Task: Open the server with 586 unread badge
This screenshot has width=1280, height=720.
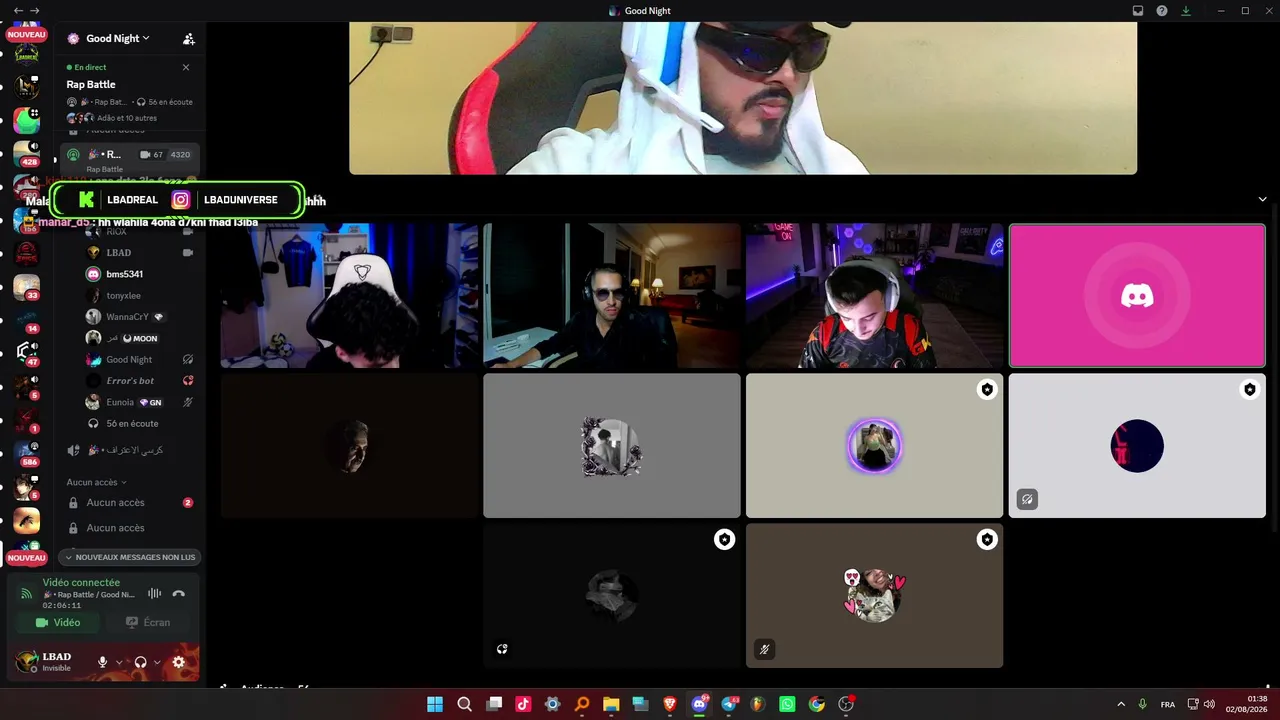Action: 27,454
